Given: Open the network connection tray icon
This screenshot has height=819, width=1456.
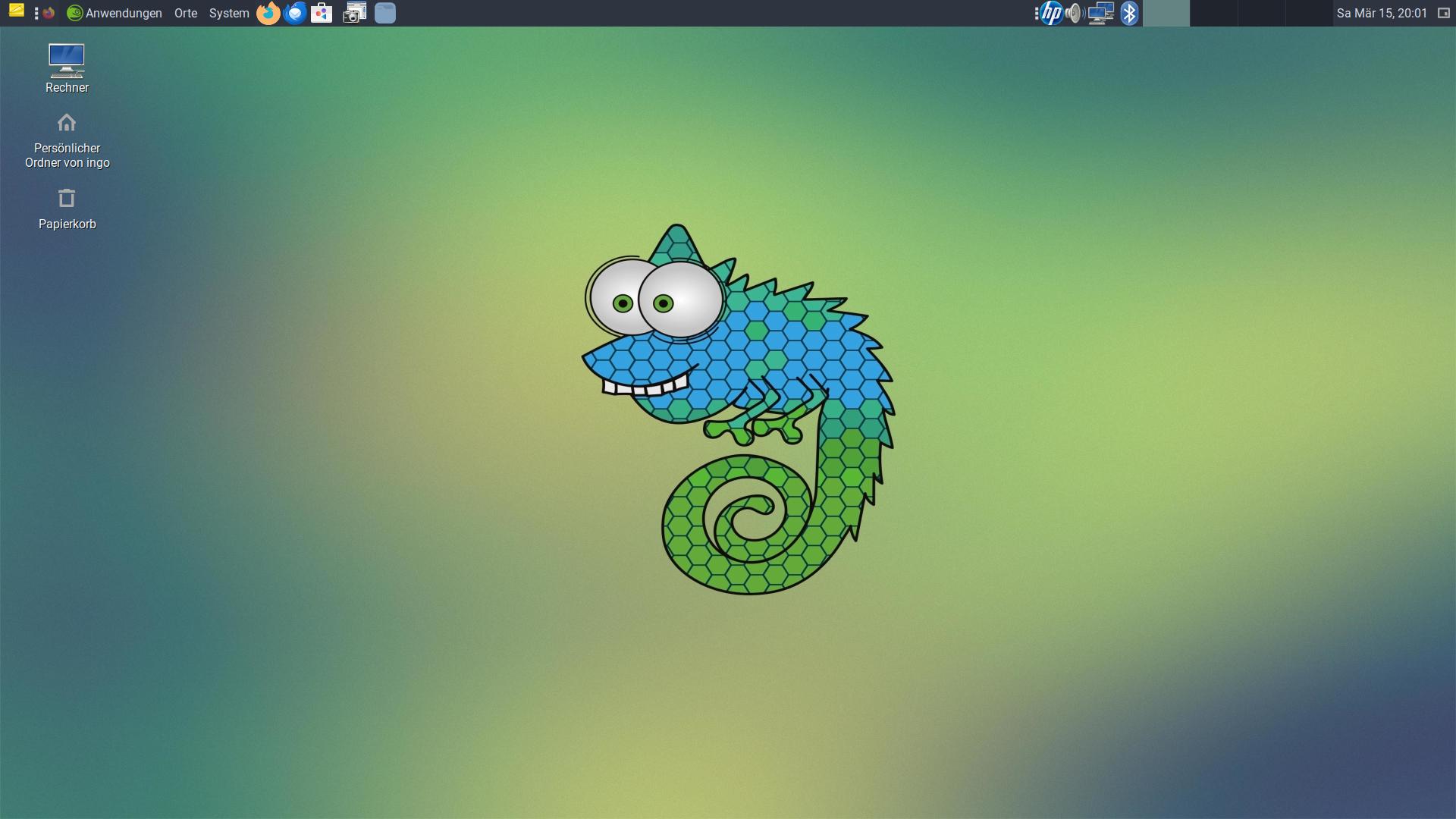Looking at the screenshot, I should (1100, 13).
